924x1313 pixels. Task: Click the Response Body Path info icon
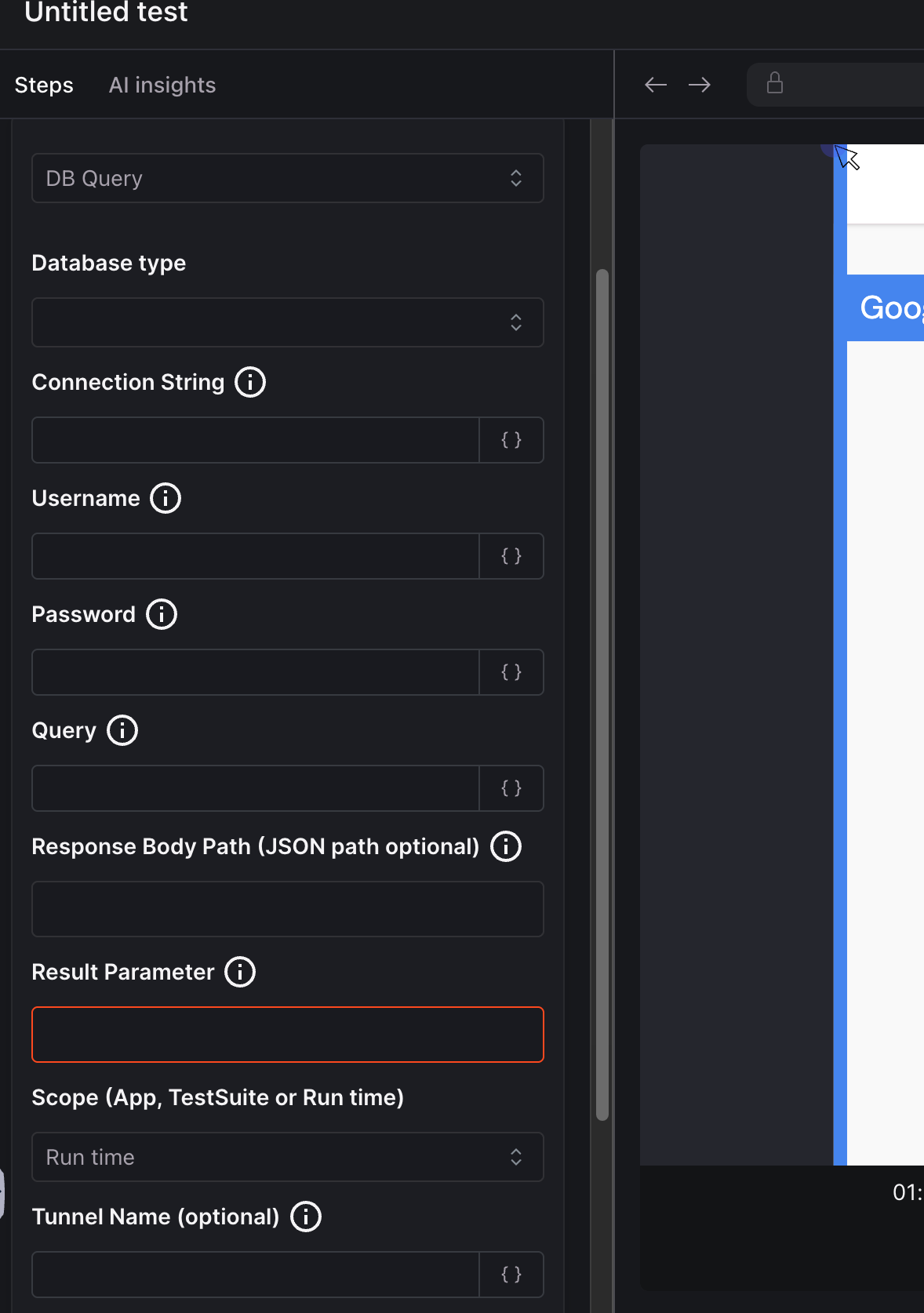click(x=506, y=846)
